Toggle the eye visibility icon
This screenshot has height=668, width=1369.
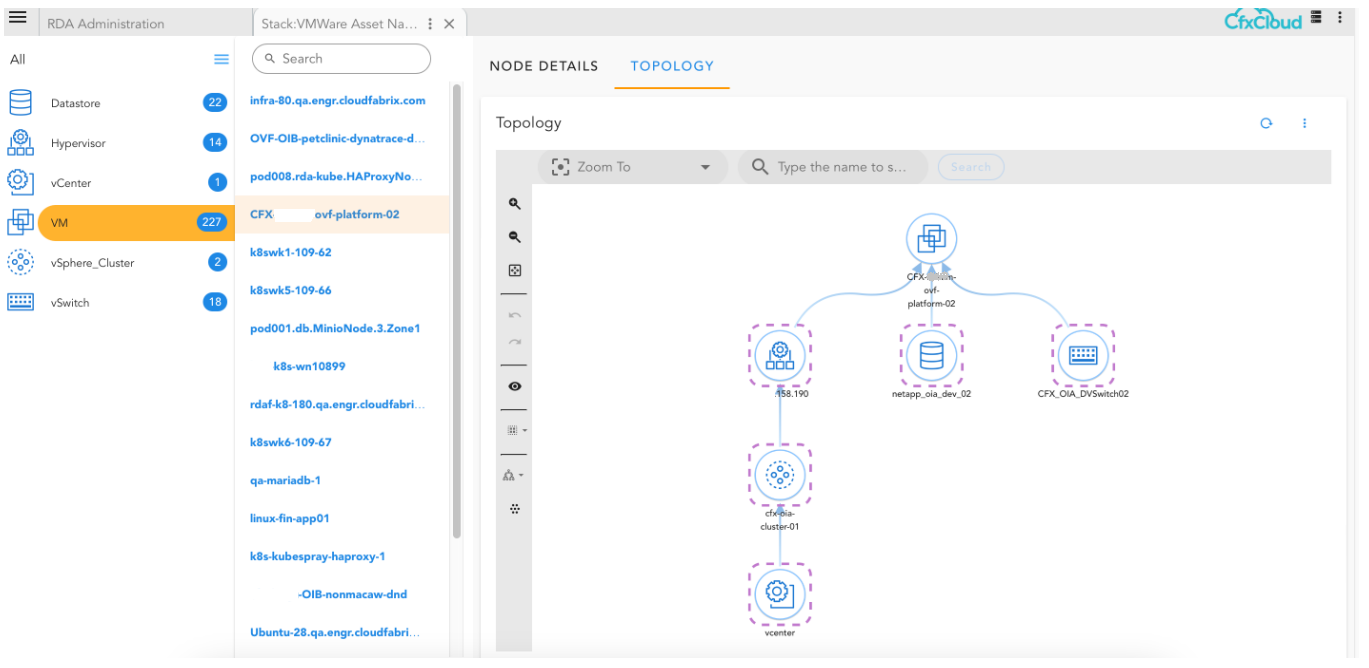(515, 386)
